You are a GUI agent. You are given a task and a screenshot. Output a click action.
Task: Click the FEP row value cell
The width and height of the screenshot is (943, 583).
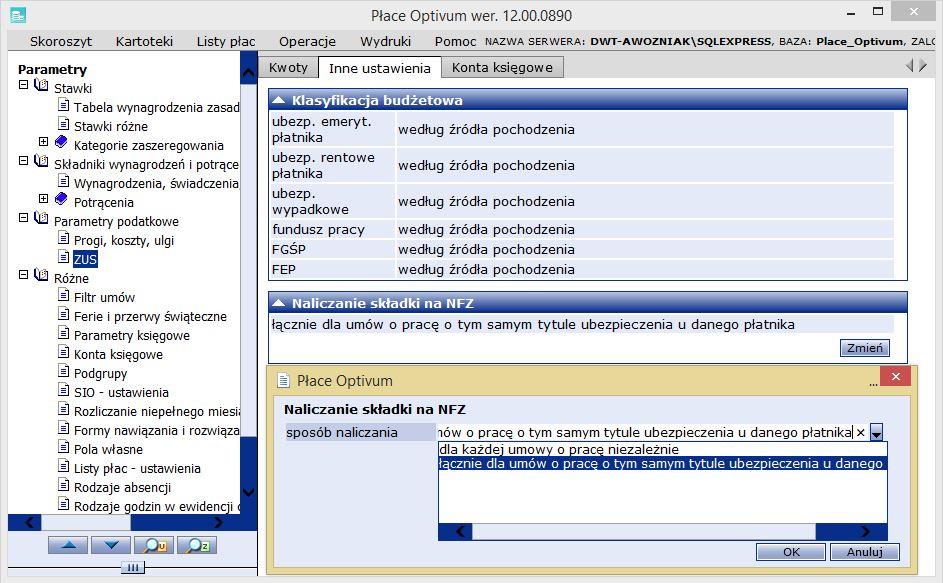(645, 270)
